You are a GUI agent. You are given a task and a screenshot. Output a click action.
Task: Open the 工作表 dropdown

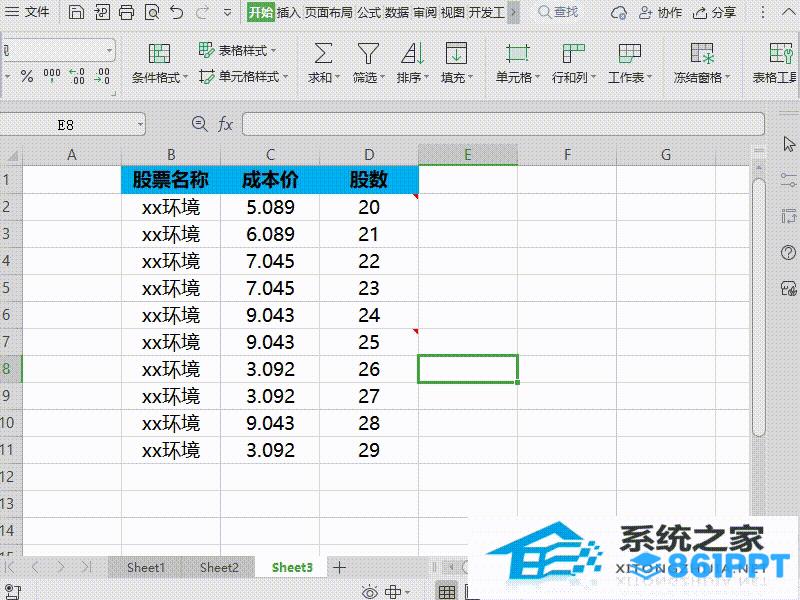(630, 77)
